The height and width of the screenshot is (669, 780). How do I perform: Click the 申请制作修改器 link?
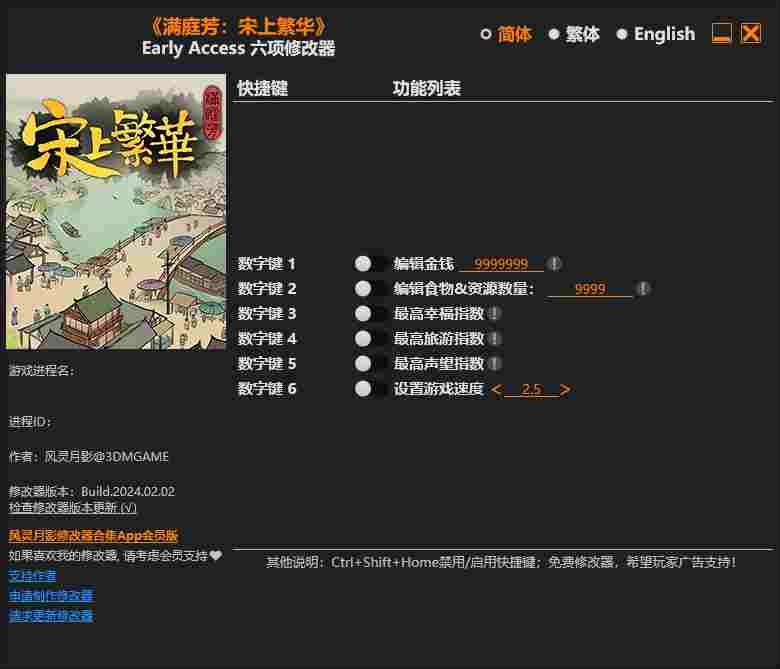point(51,595)
